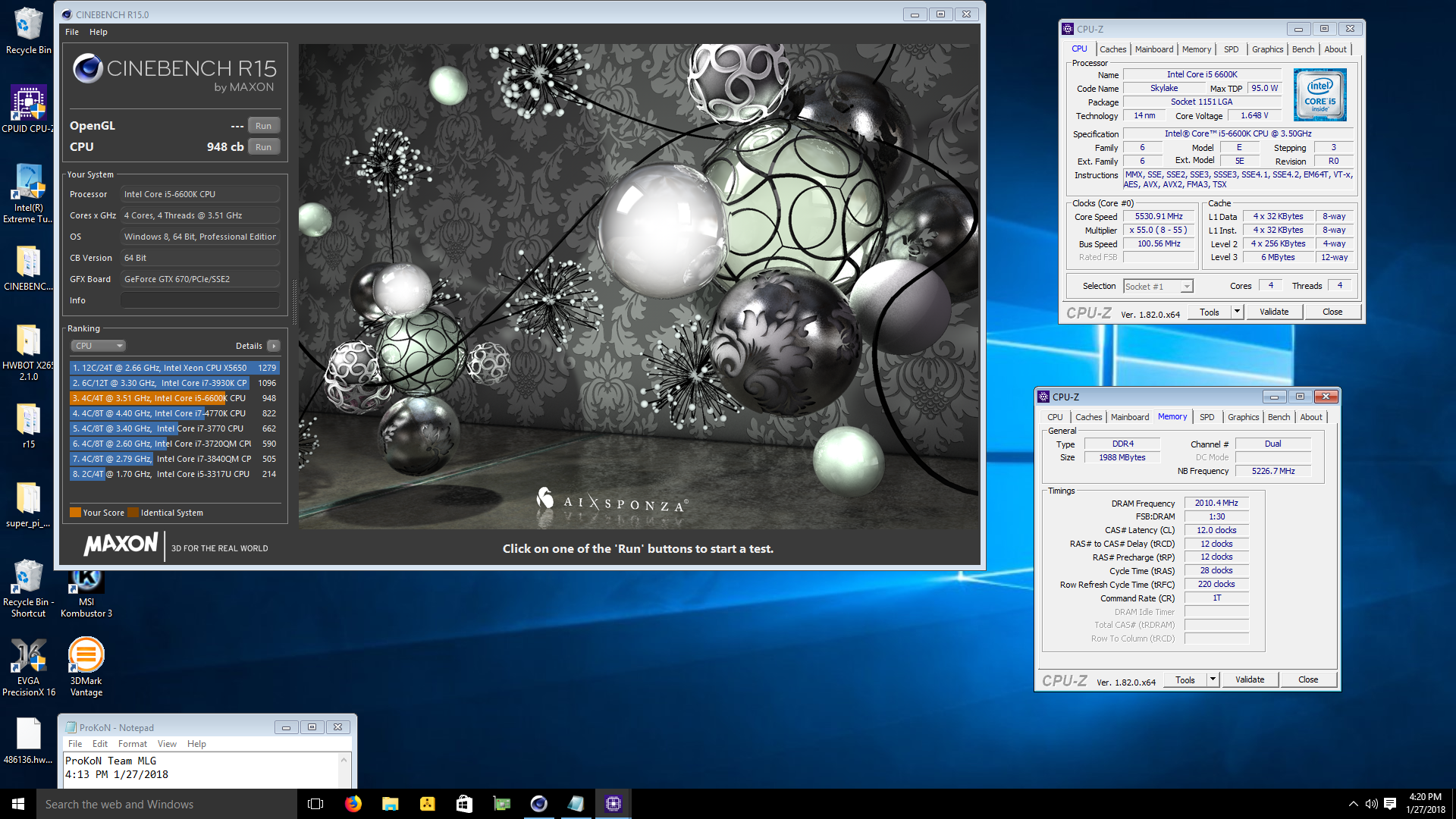The width and height of the screenshot is (1456, 819).
Task: Click Tools button in lower CPU-Z window
Action: 1185,679
